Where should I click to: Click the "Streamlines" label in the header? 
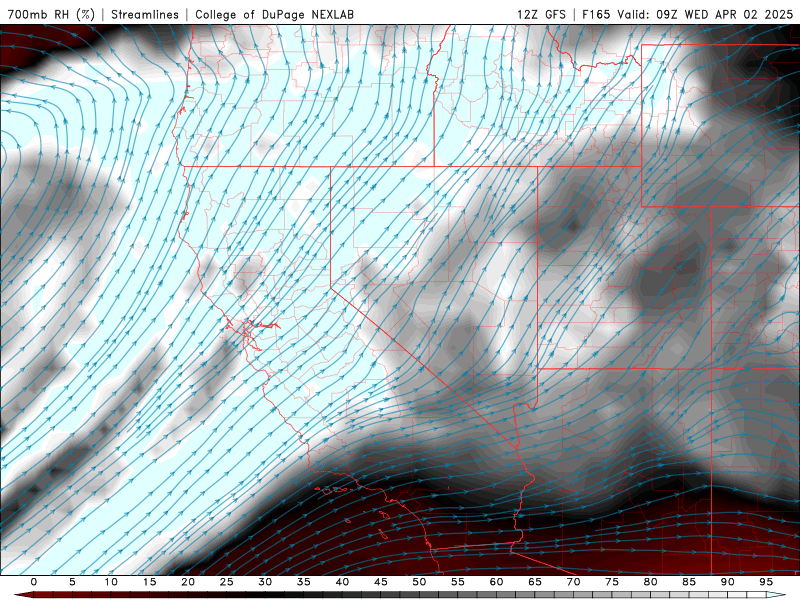pyautogui.click(x=145, y=14)
